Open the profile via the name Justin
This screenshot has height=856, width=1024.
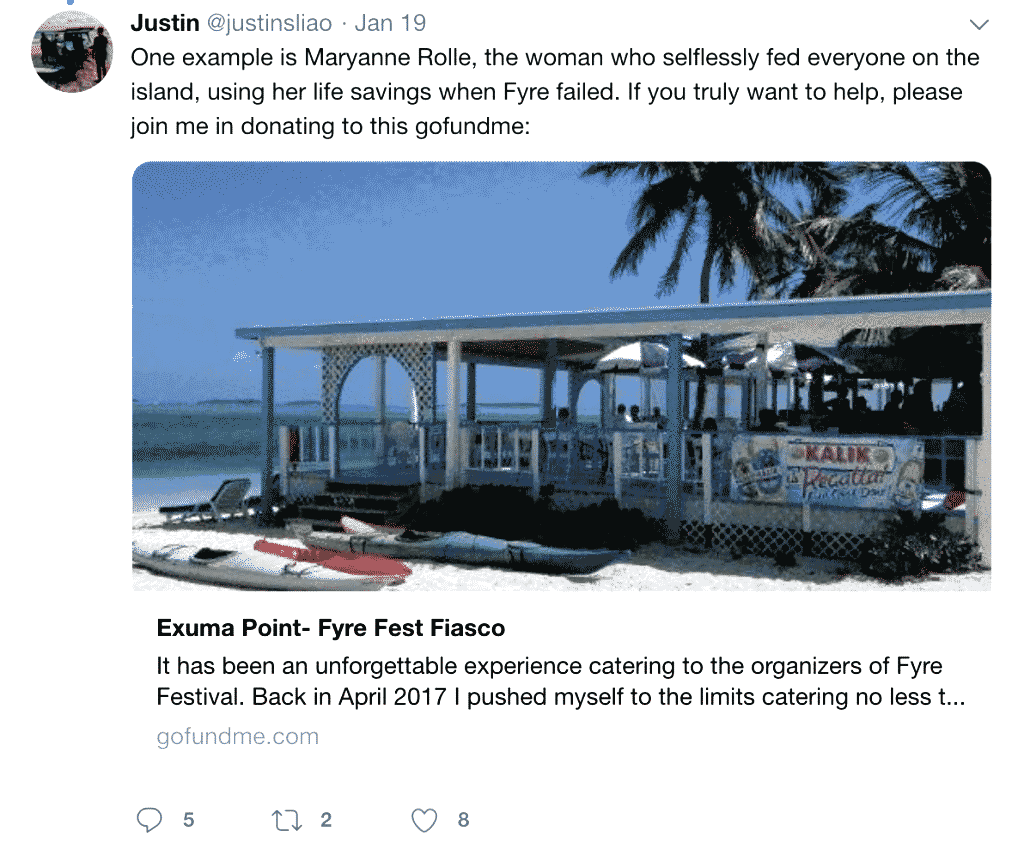click(x=165, y=23)
